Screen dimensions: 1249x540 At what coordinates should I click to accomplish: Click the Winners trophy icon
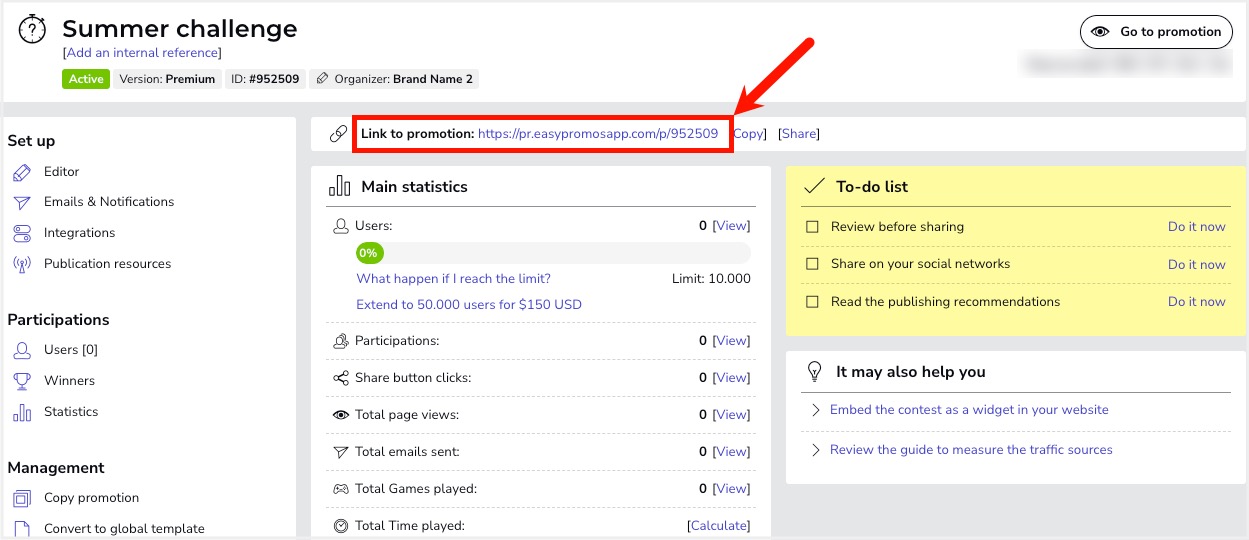point(22,381)
